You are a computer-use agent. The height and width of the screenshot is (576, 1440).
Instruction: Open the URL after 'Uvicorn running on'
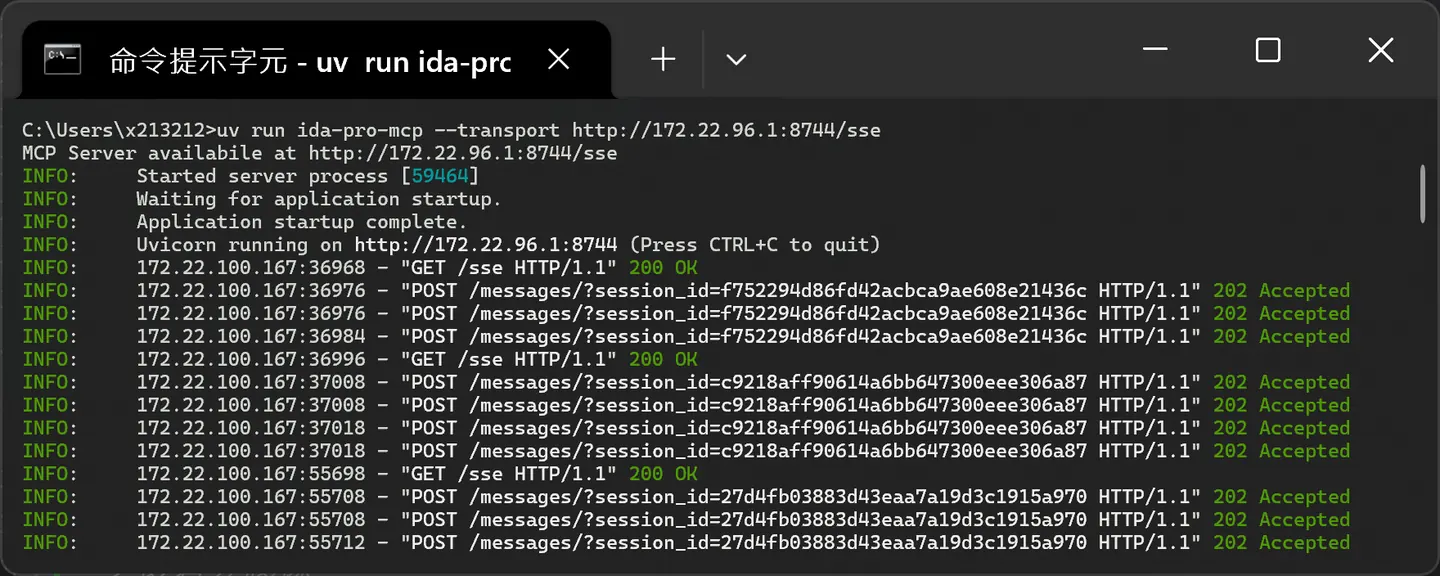486,245
